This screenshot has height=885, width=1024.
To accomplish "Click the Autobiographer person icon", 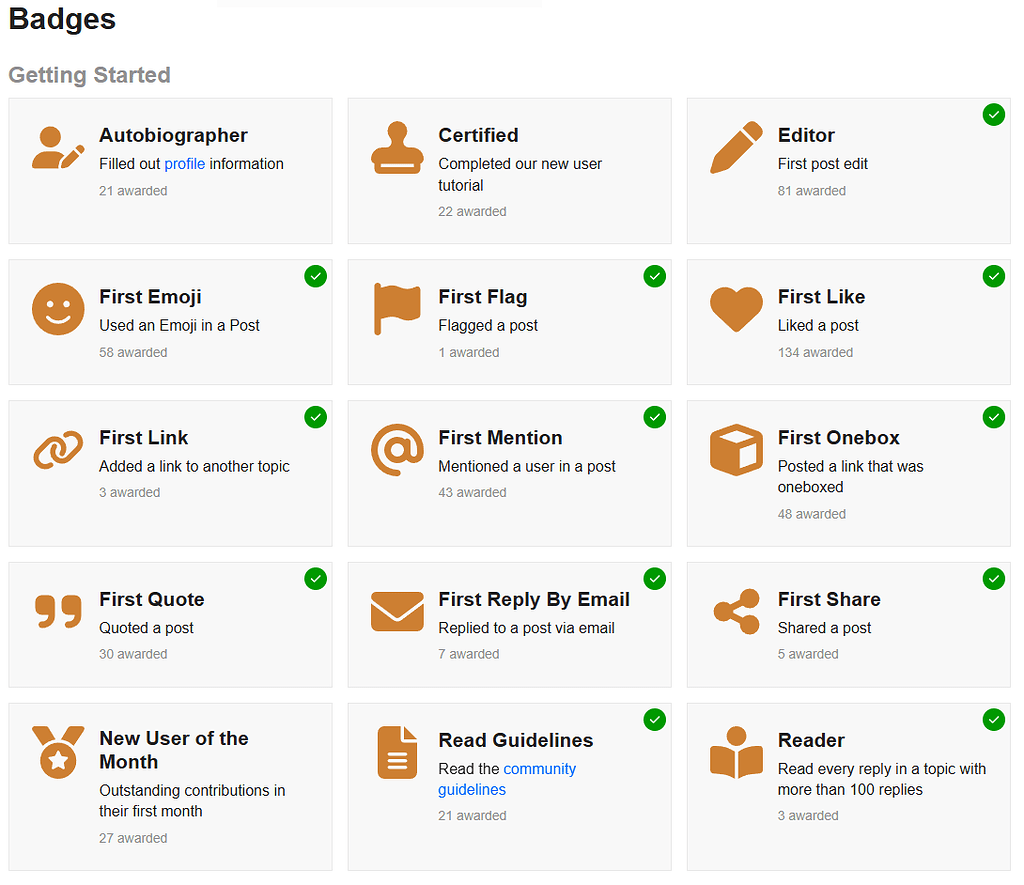I will 57,147.
